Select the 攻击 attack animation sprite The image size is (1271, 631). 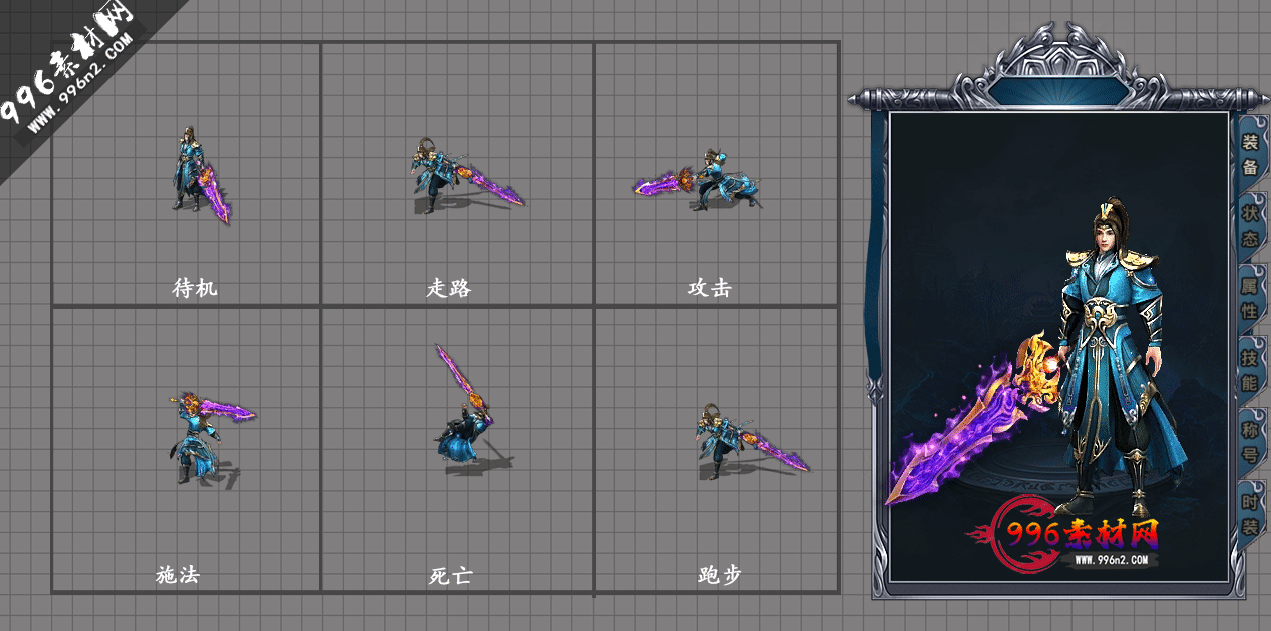click(698, 179)
